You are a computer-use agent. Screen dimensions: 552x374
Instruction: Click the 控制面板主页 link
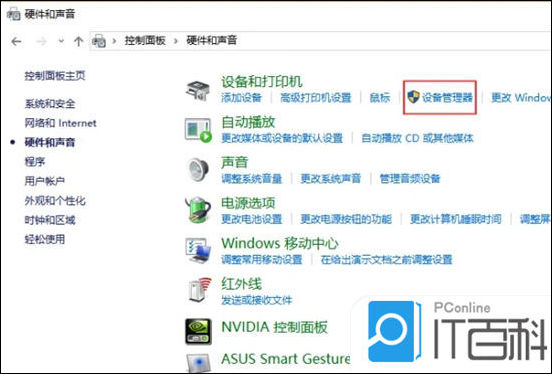55,75
